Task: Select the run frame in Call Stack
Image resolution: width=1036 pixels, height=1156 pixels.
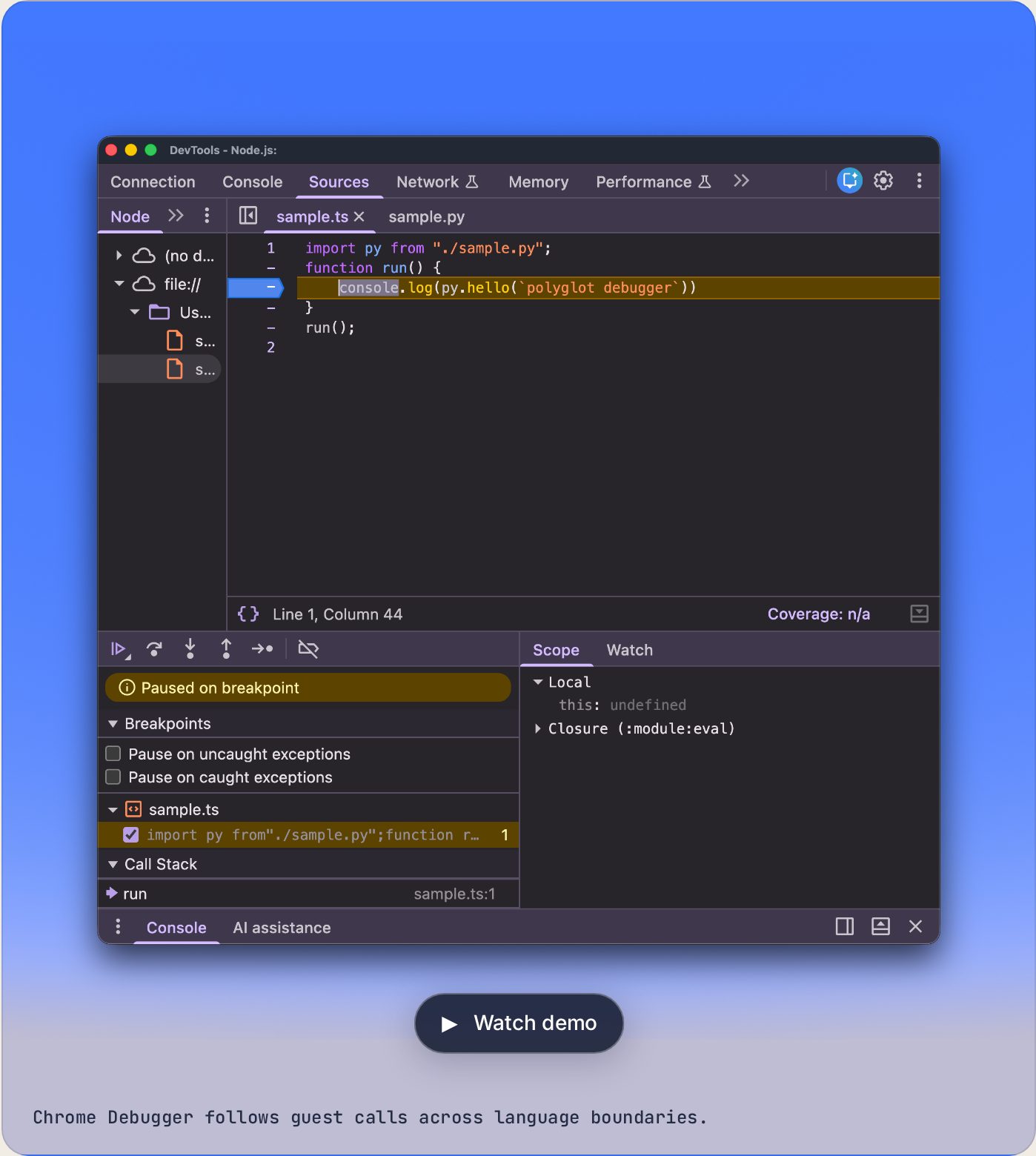Action: 308,894
